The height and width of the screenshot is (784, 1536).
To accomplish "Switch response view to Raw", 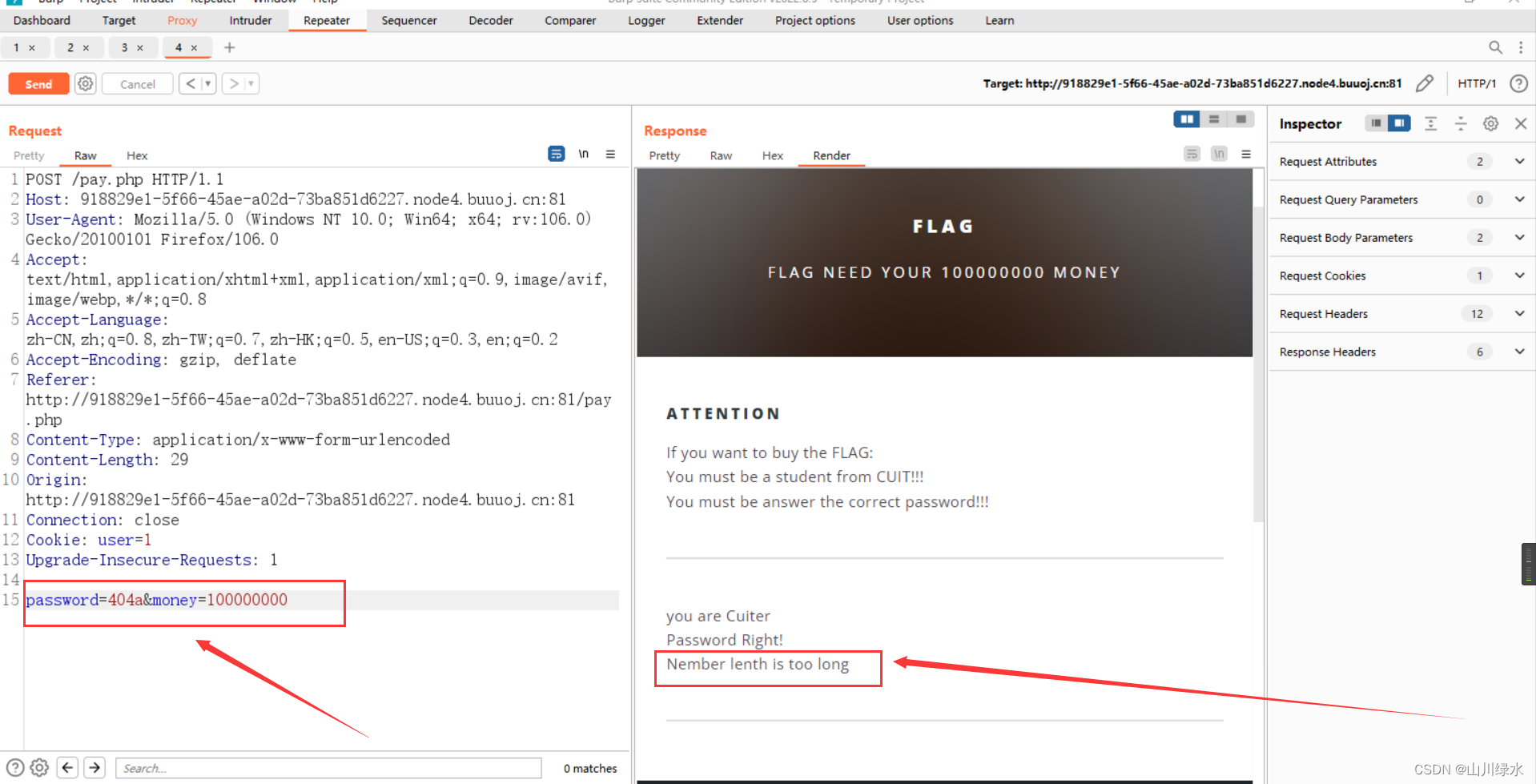I will pyautogui.click(x=721, y=155).
